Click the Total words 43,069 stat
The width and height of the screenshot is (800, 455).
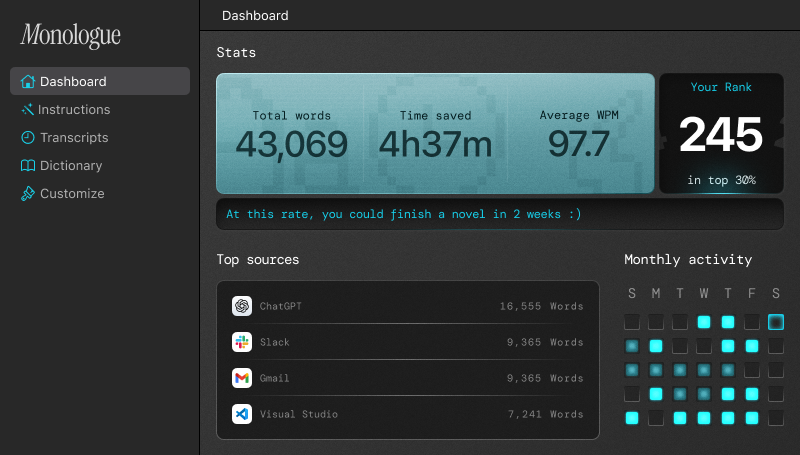[x=291, y=134]
